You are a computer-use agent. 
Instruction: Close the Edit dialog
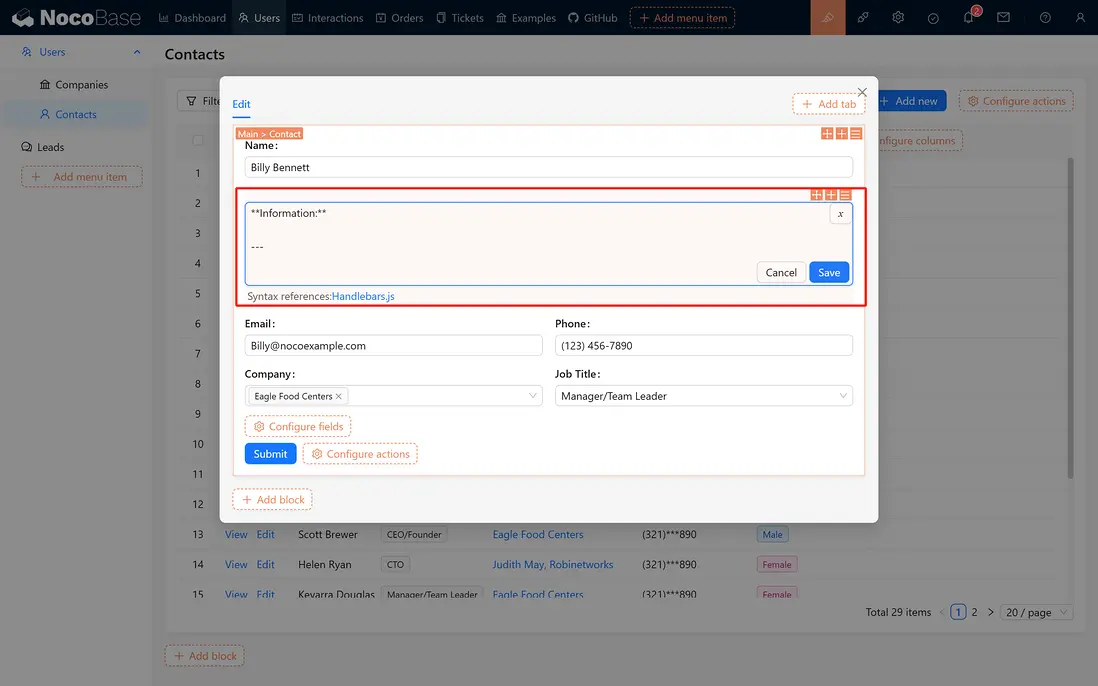tap(862, 92)
